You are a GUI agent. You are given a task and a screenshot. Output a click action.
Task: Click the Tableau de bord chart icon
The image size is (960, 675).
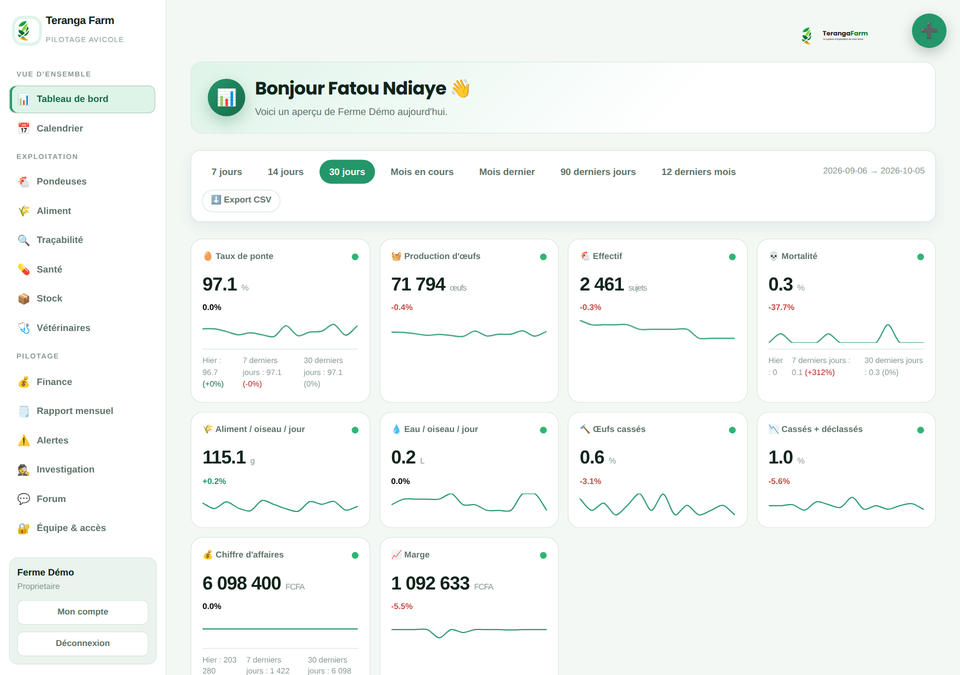tap(24, 99)
